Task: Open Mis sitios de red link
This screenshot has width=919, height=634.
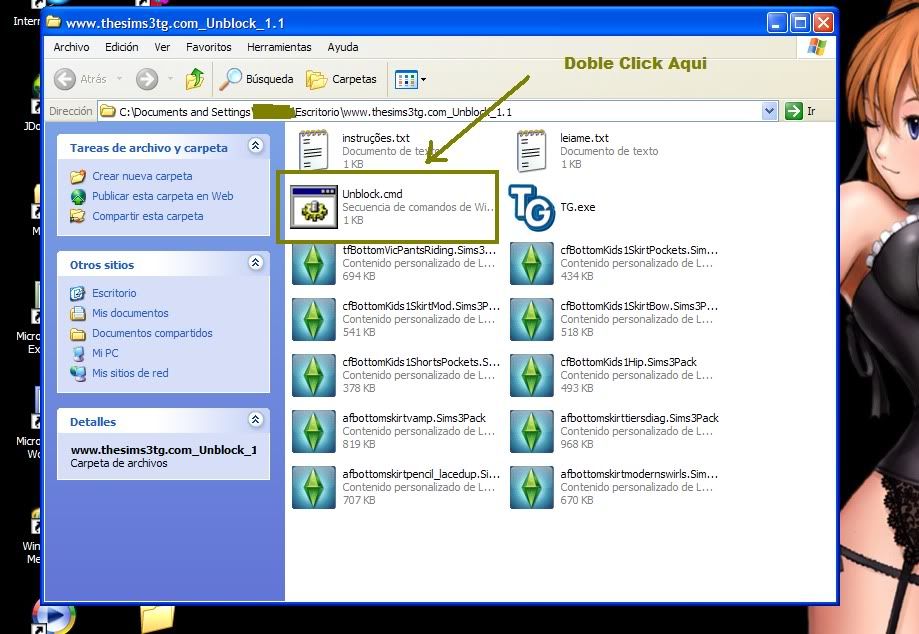Action: [x=130, y=373]
